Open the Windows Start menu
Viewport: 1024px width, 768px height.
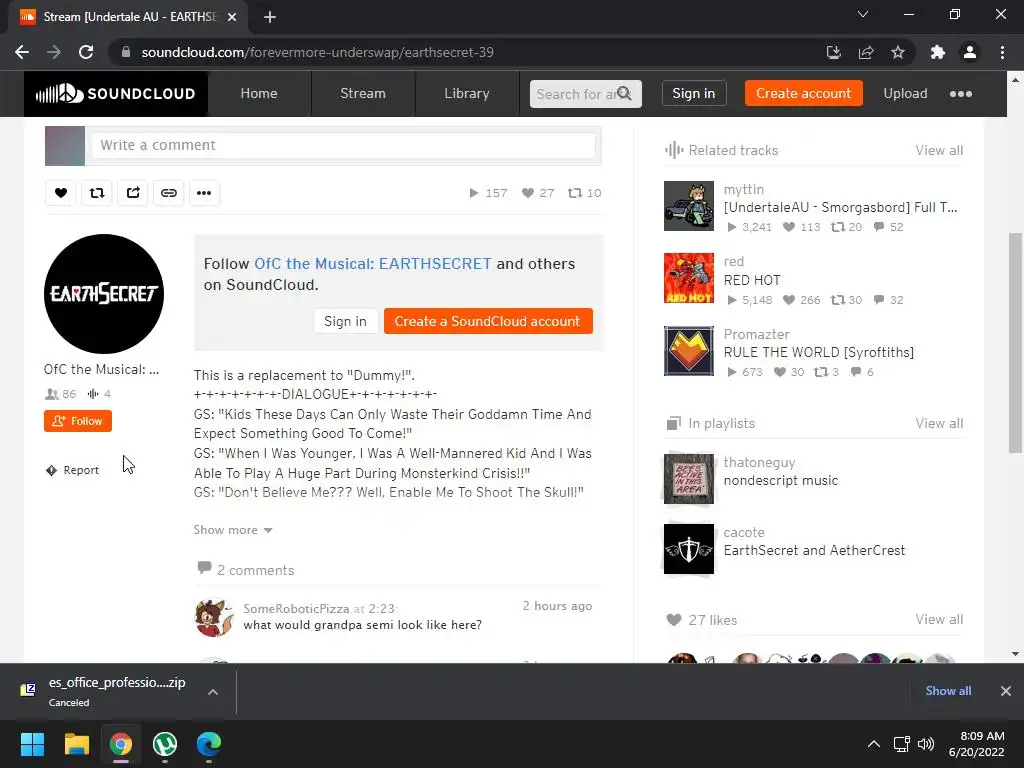pyautogui.click(x=33, y=744)
